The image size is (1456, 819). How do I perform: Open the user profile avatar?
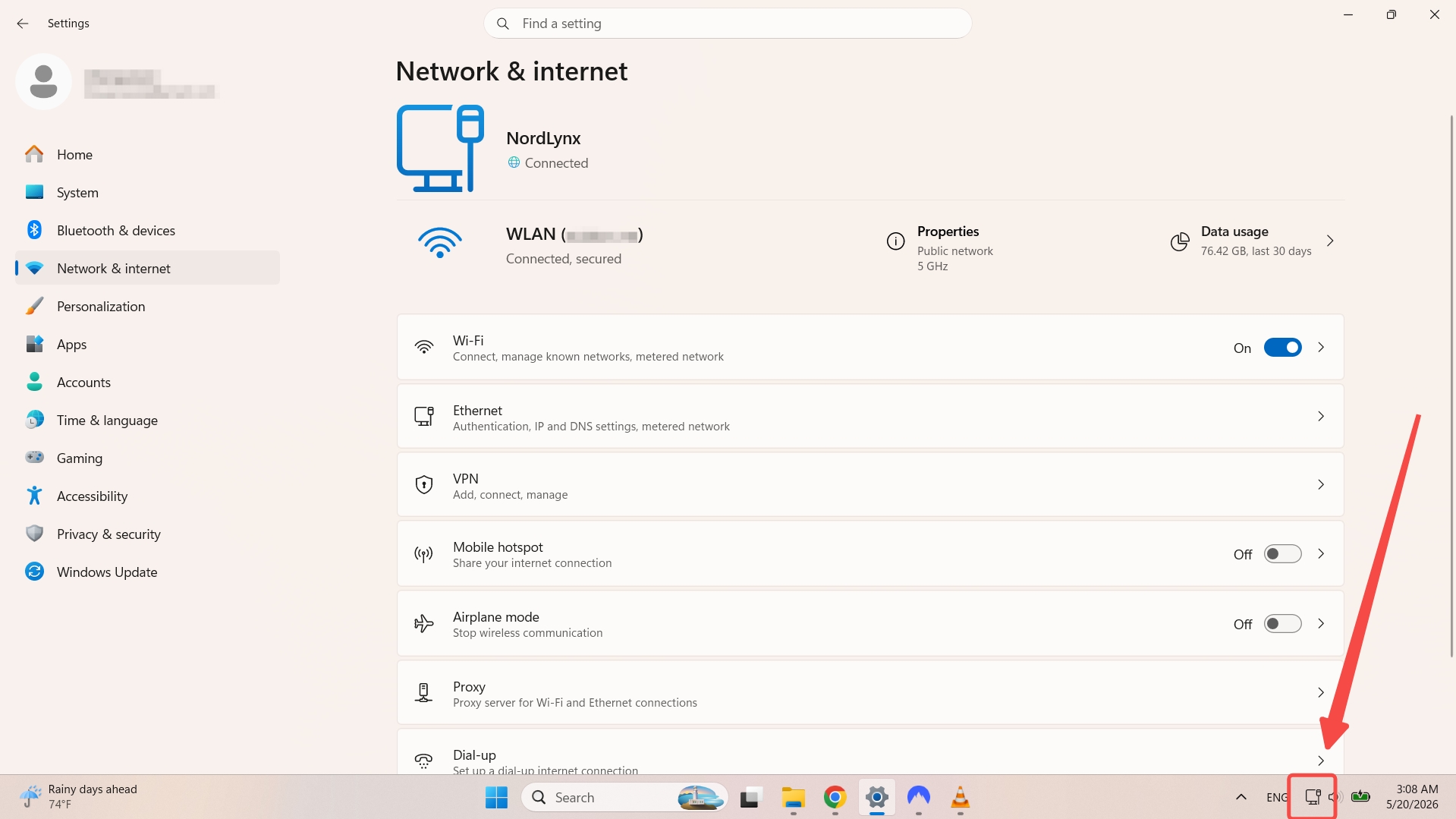pyautogui.click(x=43, y=81)
